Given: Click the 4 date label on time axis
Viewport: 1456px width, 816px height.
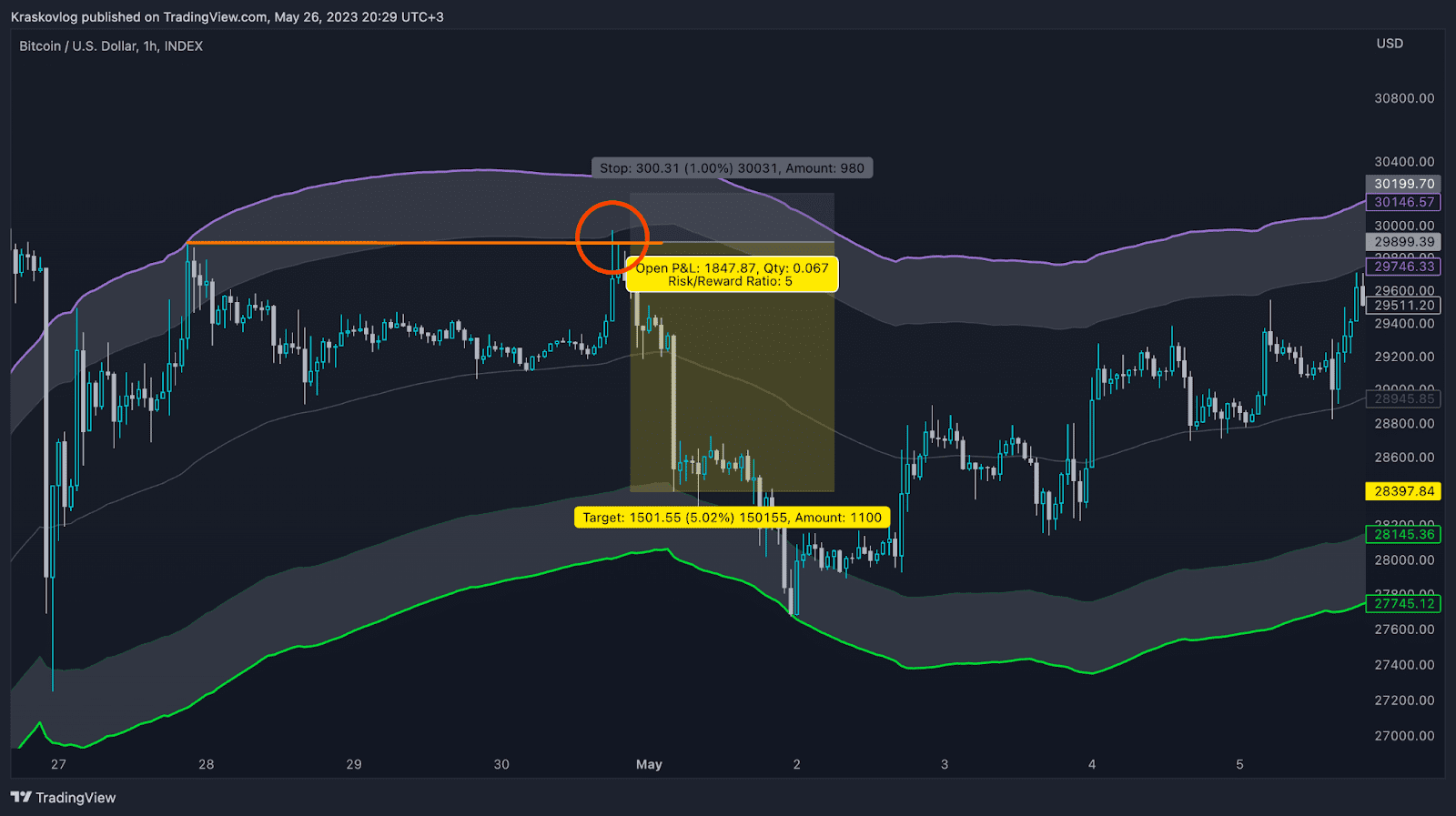Looking at the screenshot, I should (1092, 764).
